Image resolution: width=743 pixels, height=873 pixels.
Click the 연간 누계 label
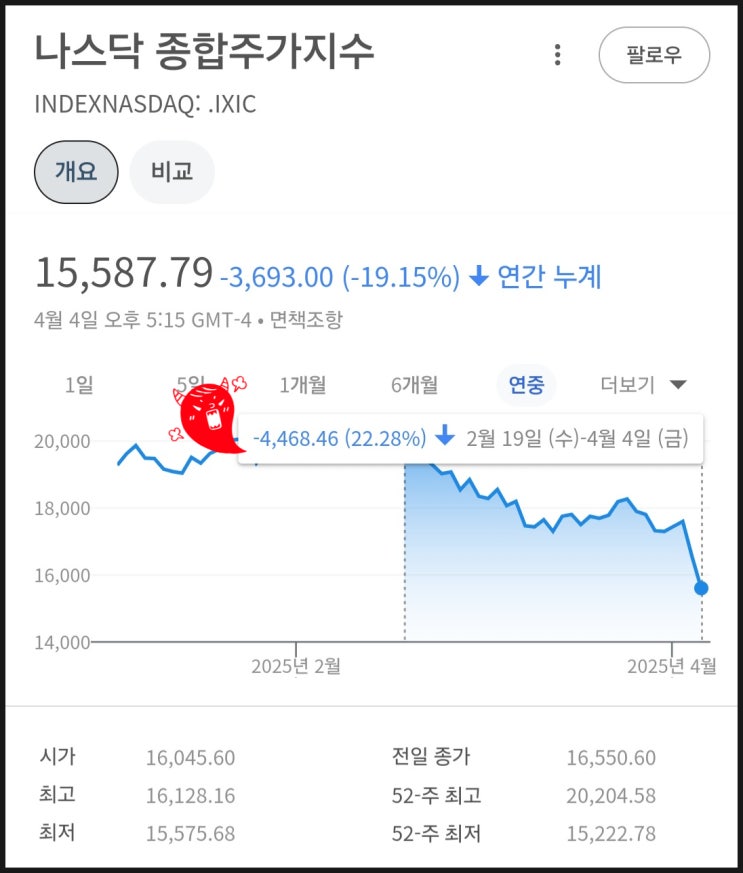click(549, 276)
